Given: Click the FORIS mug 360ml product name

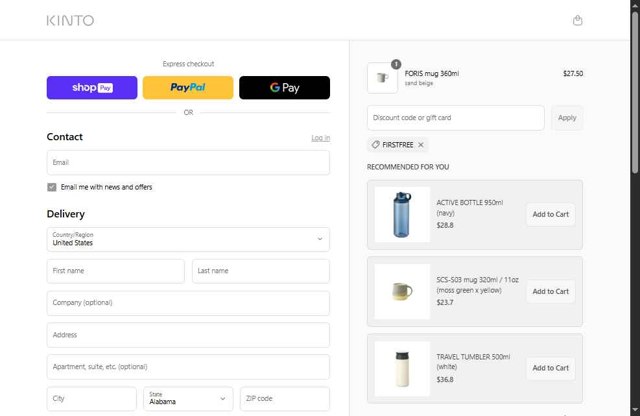Looking at the screenshot, I should click(x=431, y=73).
